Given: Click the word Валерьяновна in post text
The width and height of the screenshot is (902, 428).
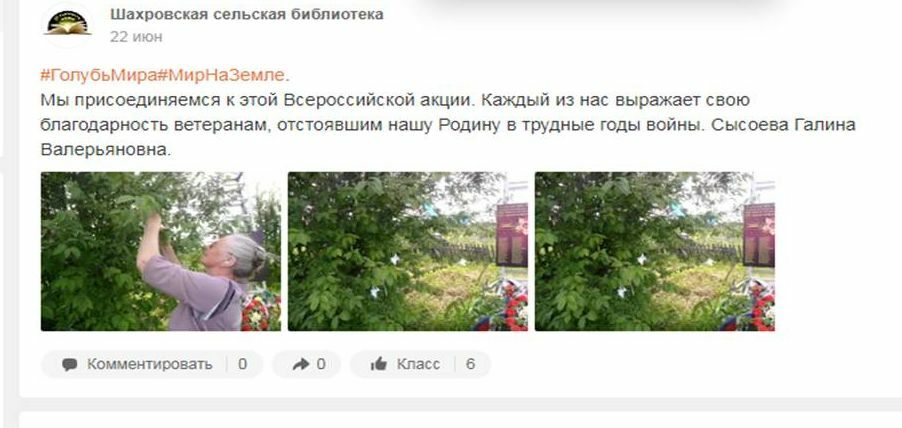Looking at the screenshot, I should (106, 150).
